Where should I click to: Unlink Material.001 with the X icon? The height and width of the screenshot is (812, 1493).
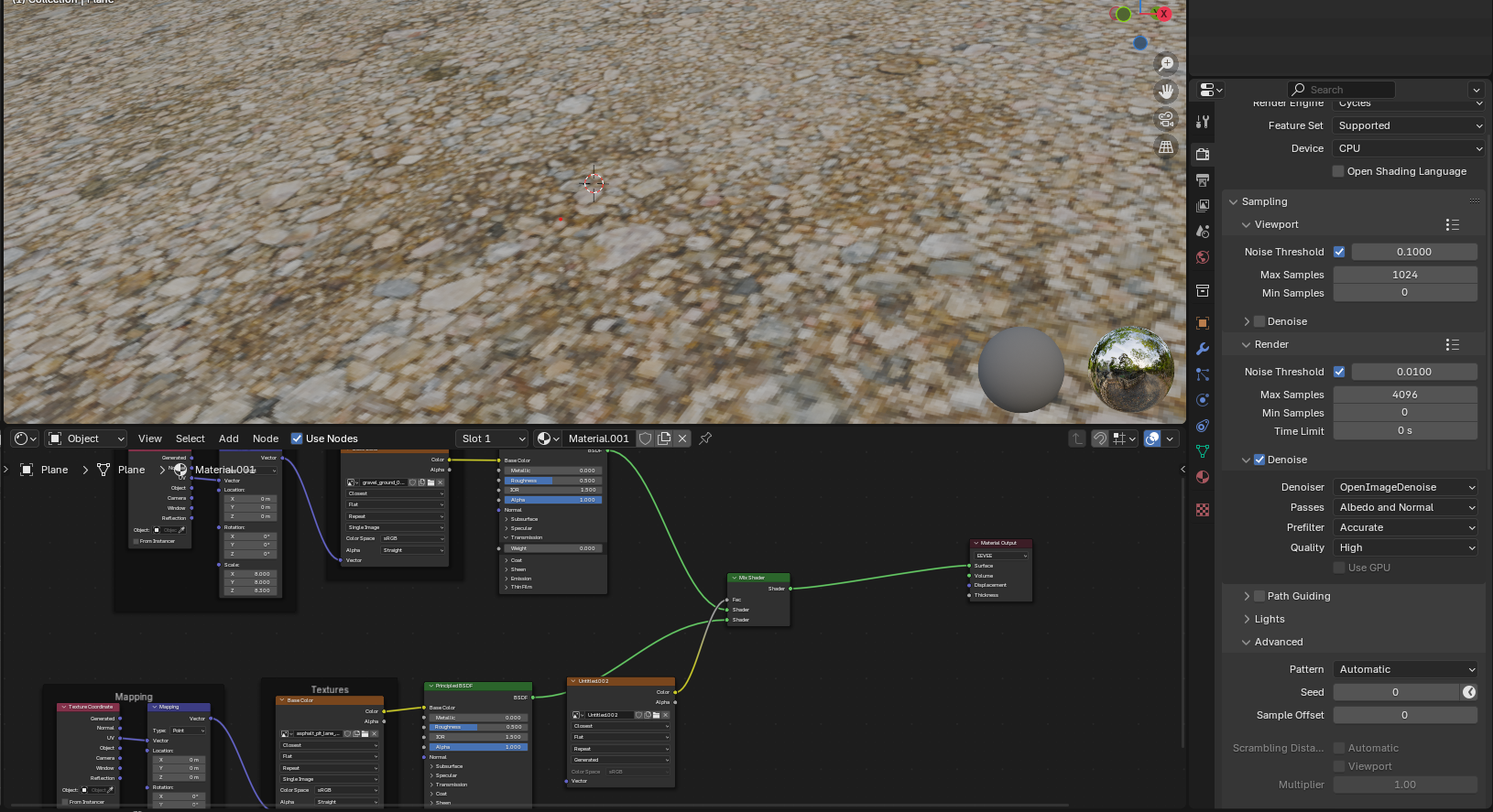point(682,438)
